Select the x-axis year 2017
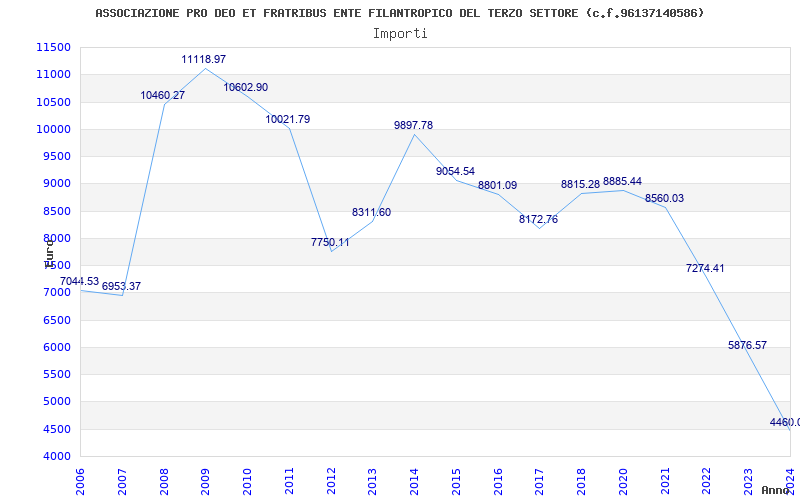800x500 pixels. point(539,481)
